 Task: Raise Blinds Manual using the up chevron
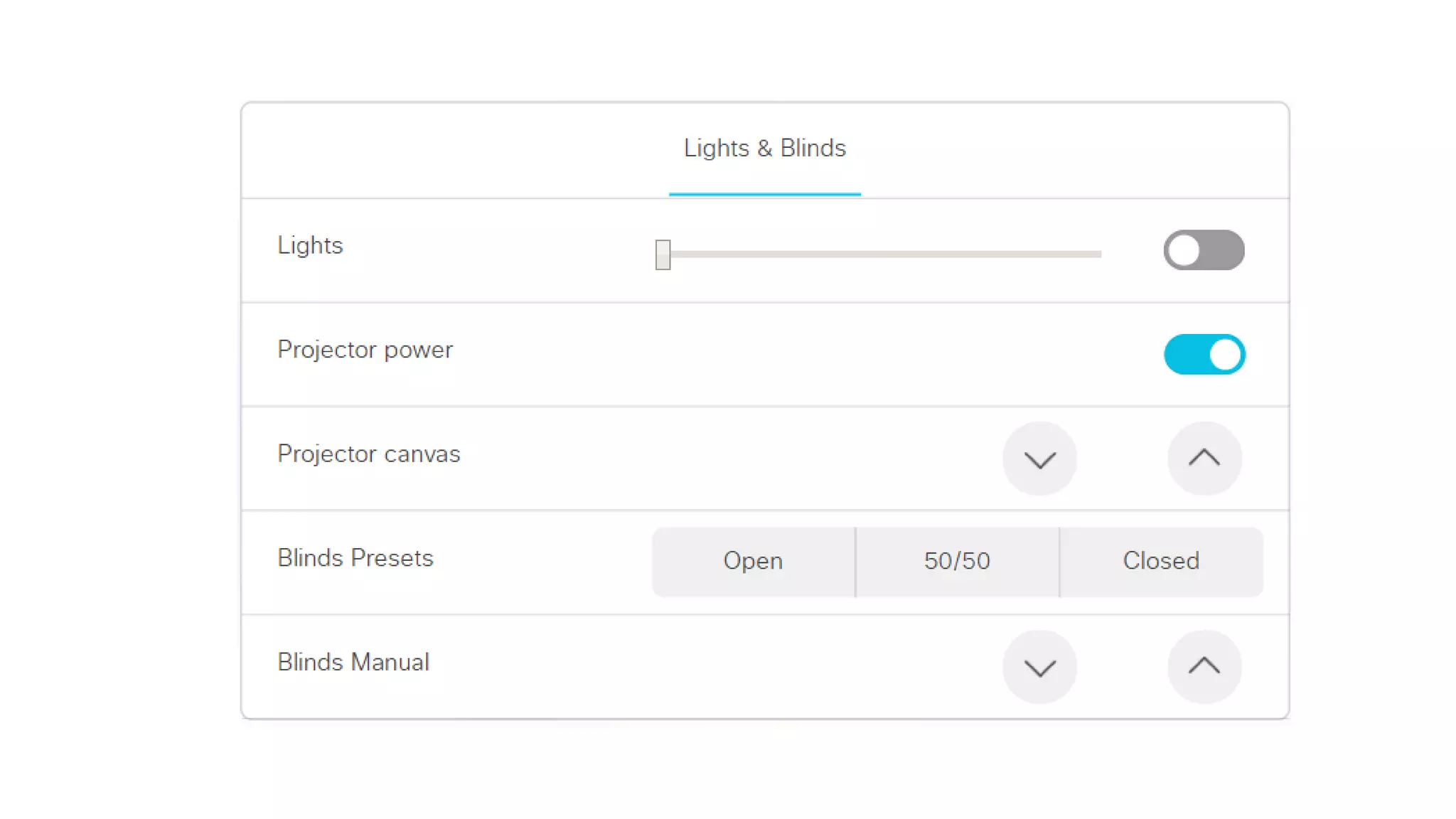[x=1204, y=667]
